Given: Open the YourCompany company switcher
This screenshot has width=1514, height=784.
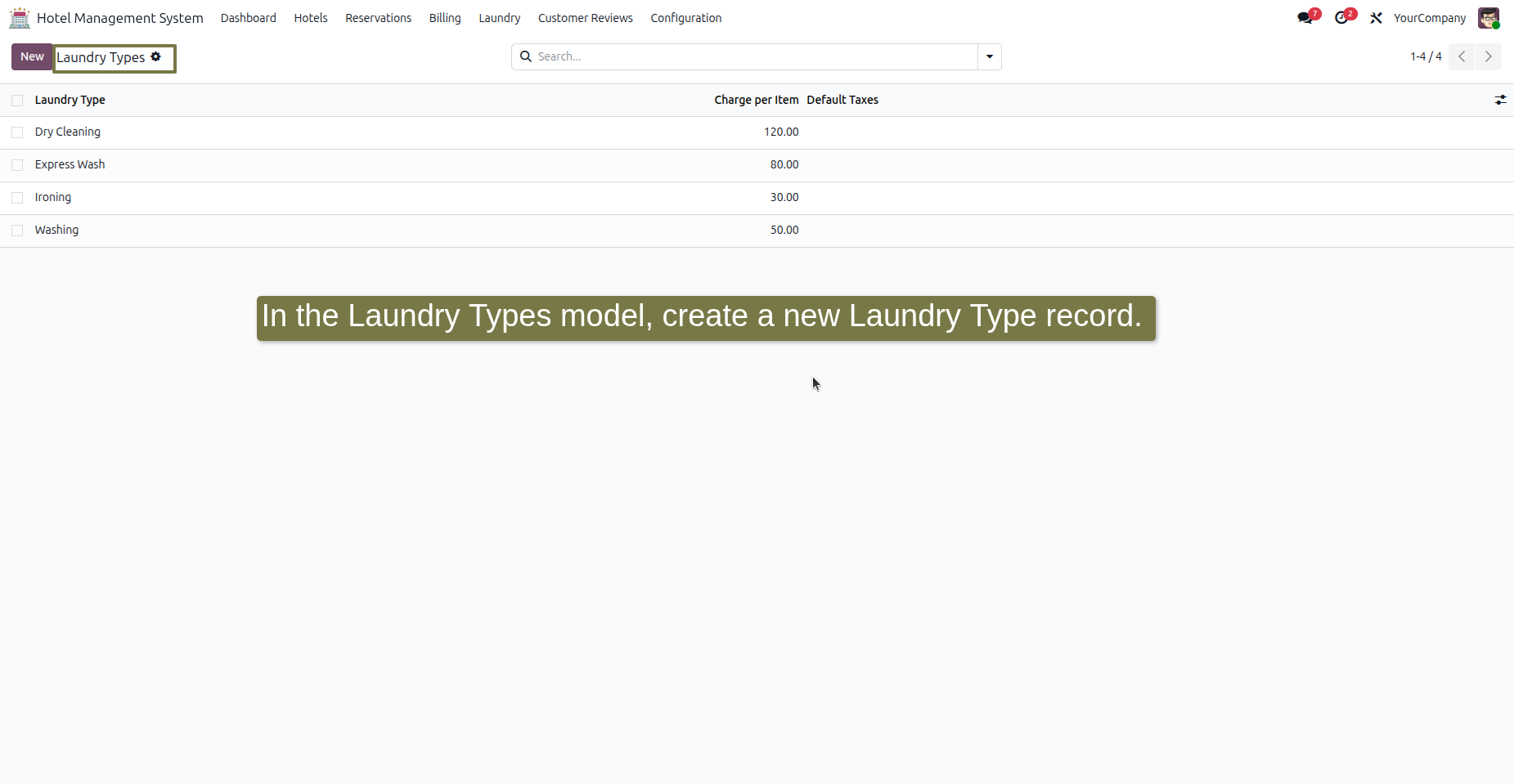Looking at the screenshot, I should pyautogui.click(x=1430, y=18).
